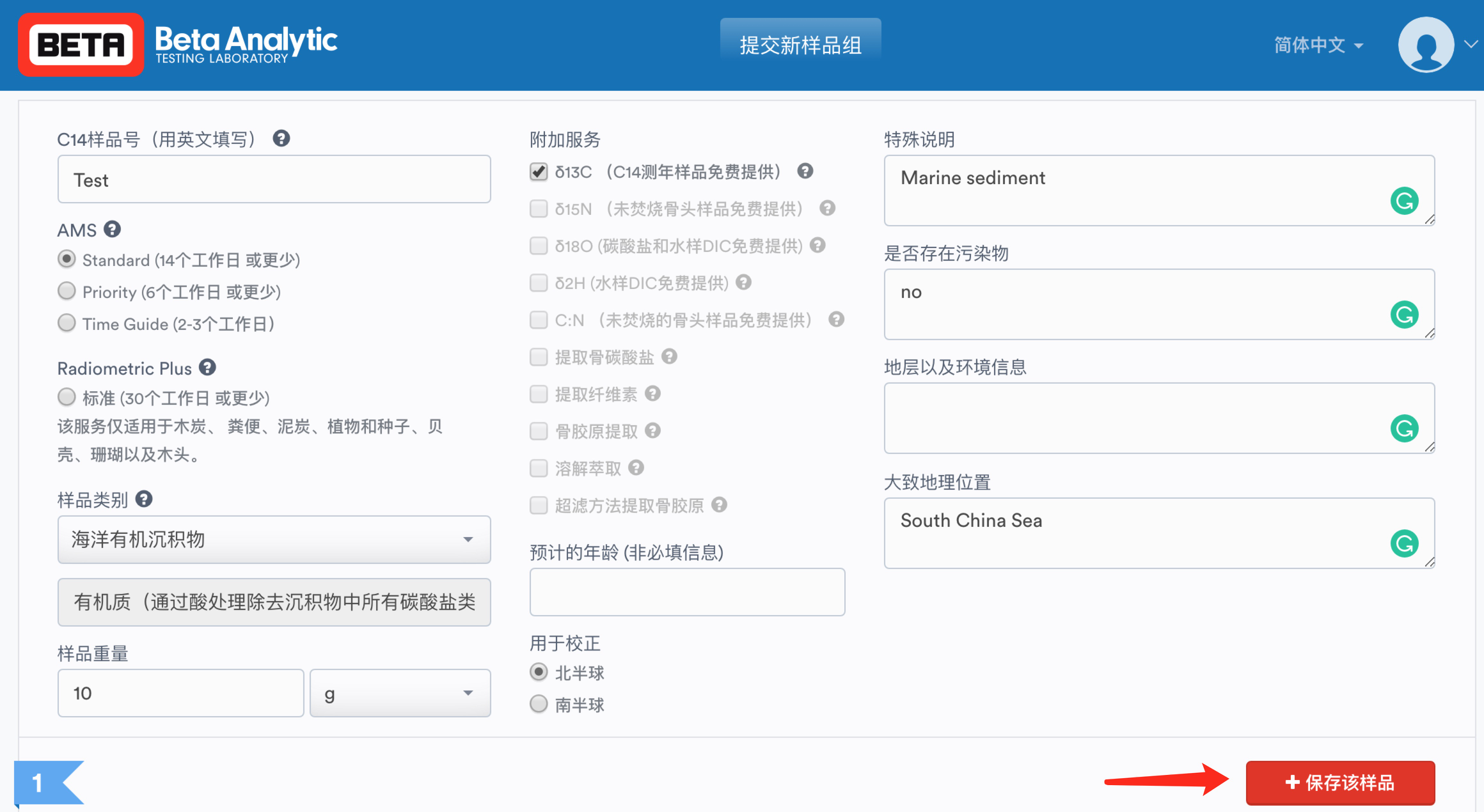The width and height of the screenshot is (1484, 812).
Task: Click help icon for 提取骨碳酸盐
Action: 669,356
